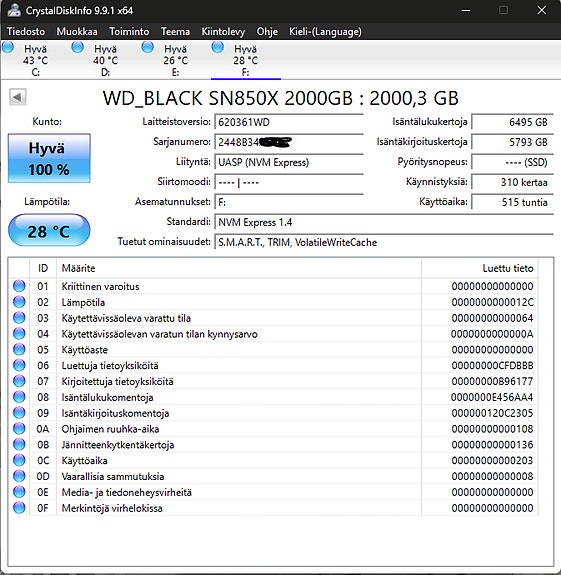Select raw value 000000000012C
This screenshot has width=561, height=575.
[x=492, y=302]
